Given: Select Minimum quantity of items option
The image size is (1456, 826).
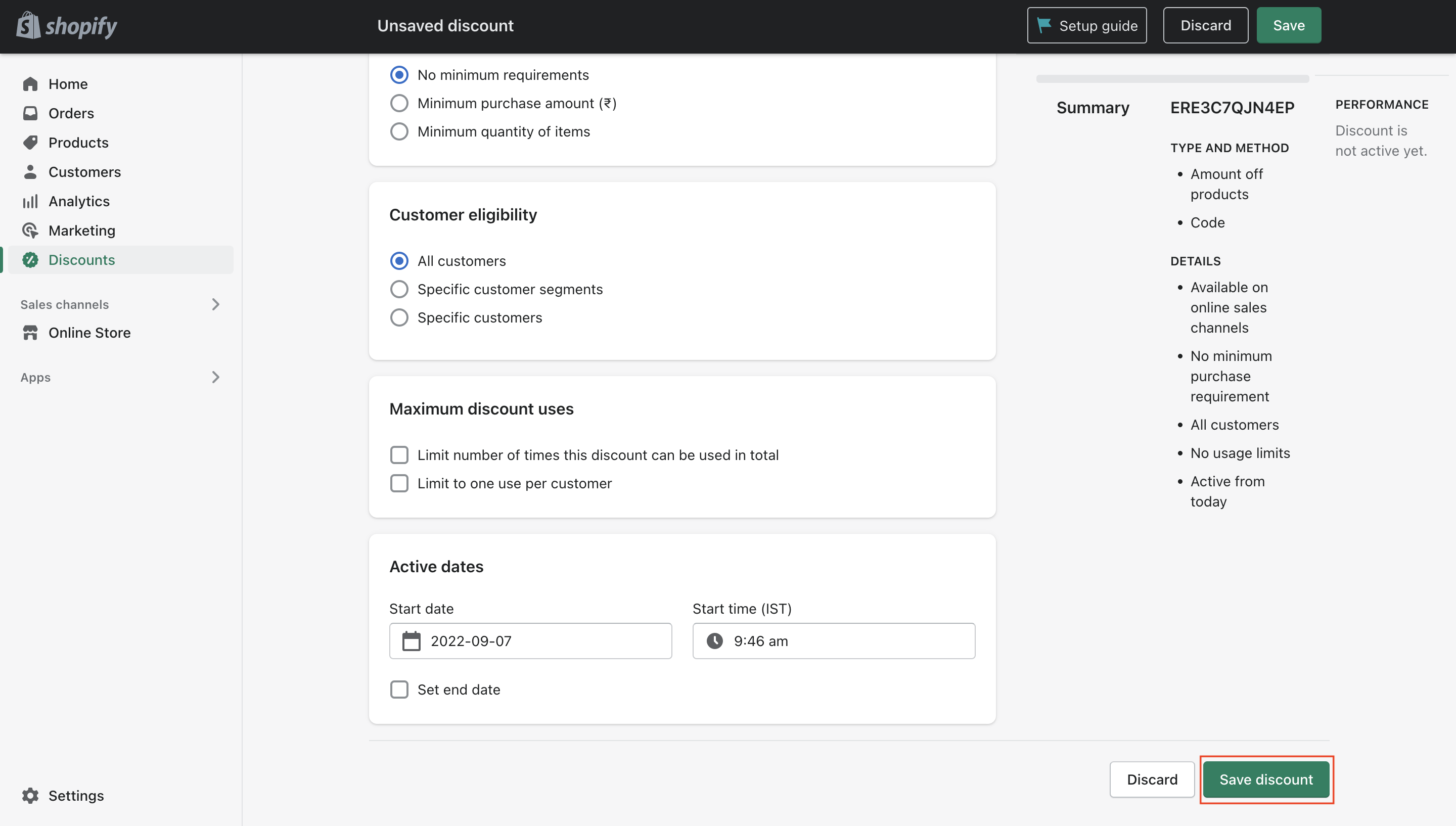Looking at the screenshot, I should pos(399,131).
